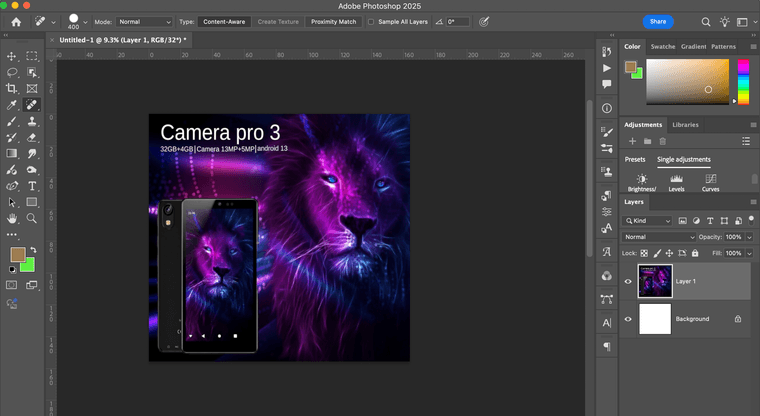Image resolution: width=760 pixels, height=416 pixels.
Task: Open the Paragraph panel icon
Action: click(607, 346)
